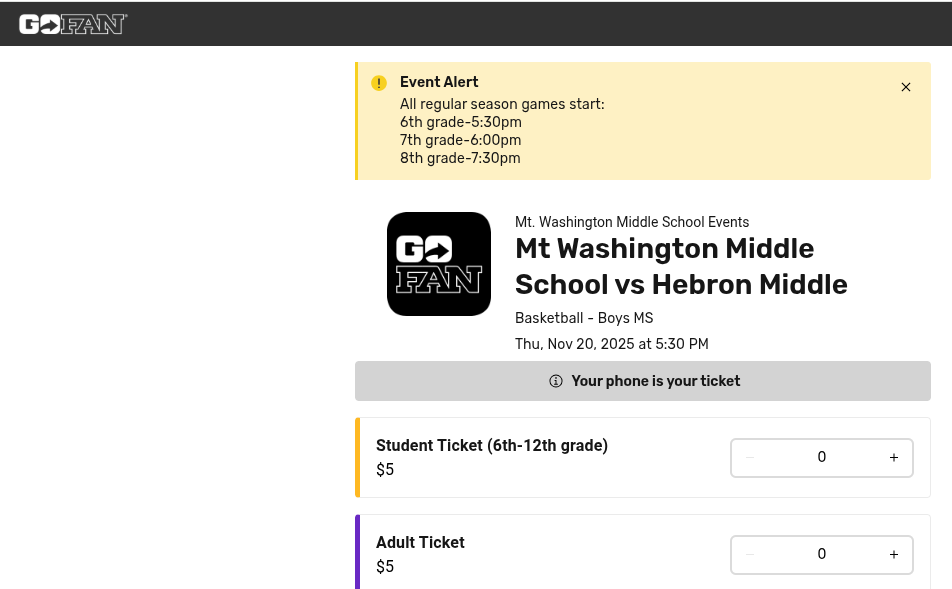Increase Student Ticket quantity with plus
Viewport: 952px width, 589px height.
[894, 458]
